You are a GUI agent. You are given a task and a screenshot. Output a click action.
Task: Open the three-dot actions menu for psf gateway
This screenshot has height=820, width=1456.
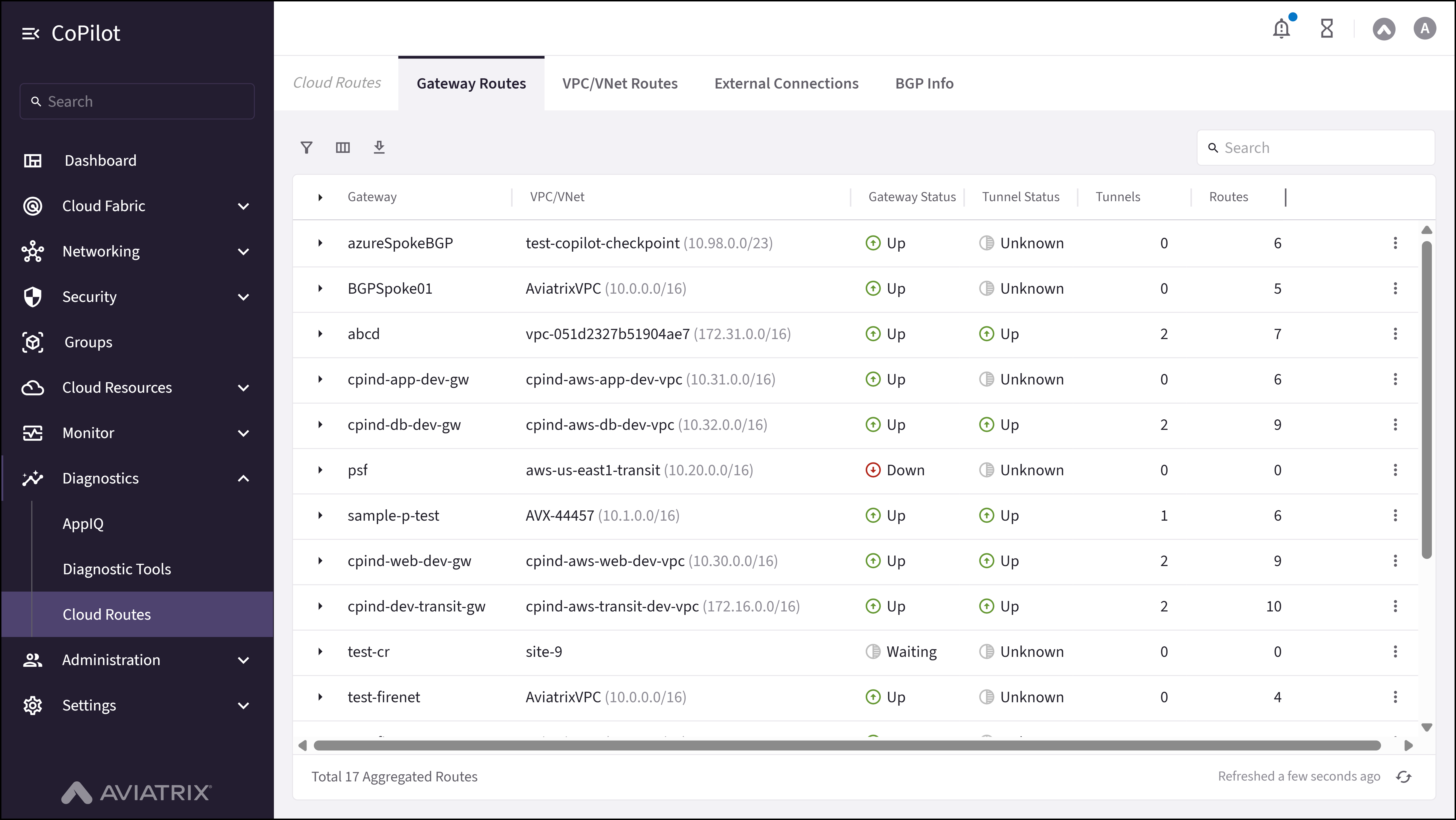tap(1396, 470)
